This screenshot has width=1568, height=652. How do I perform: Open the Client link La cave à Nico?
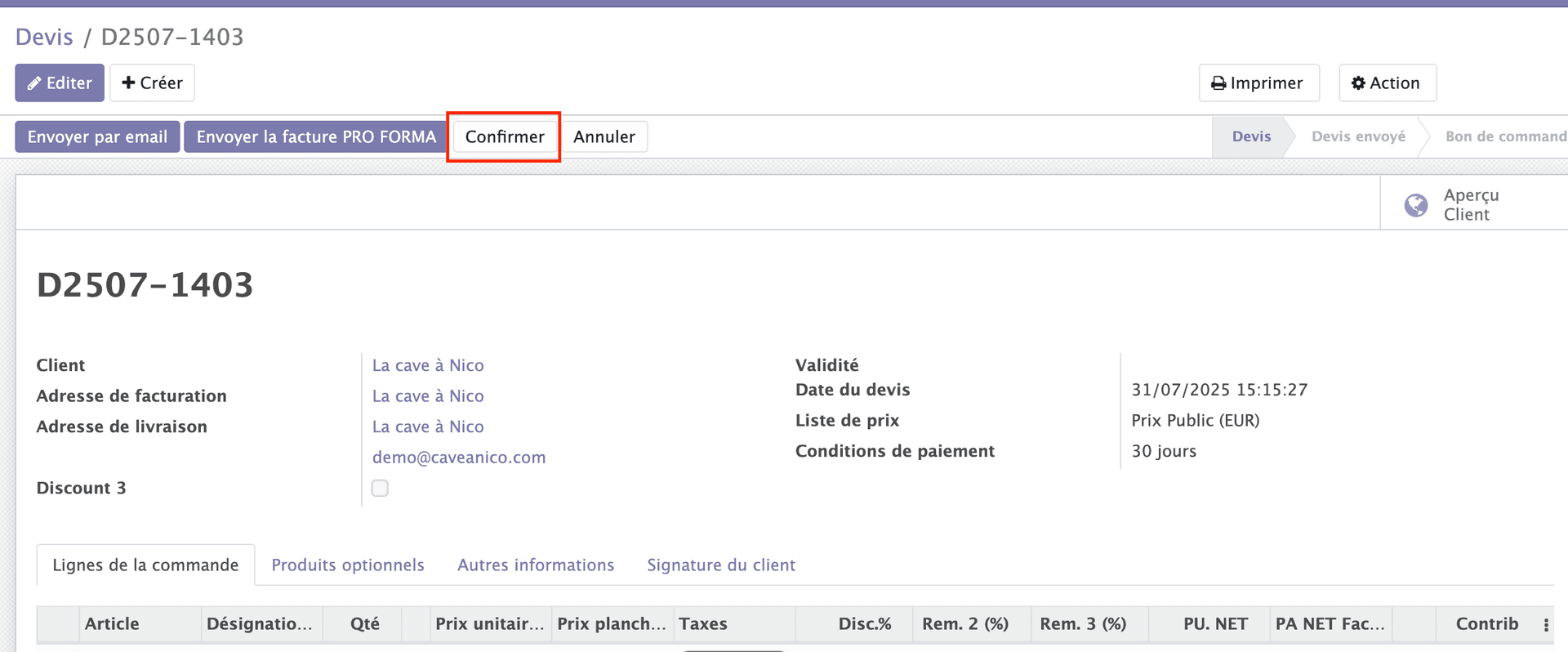428,366
